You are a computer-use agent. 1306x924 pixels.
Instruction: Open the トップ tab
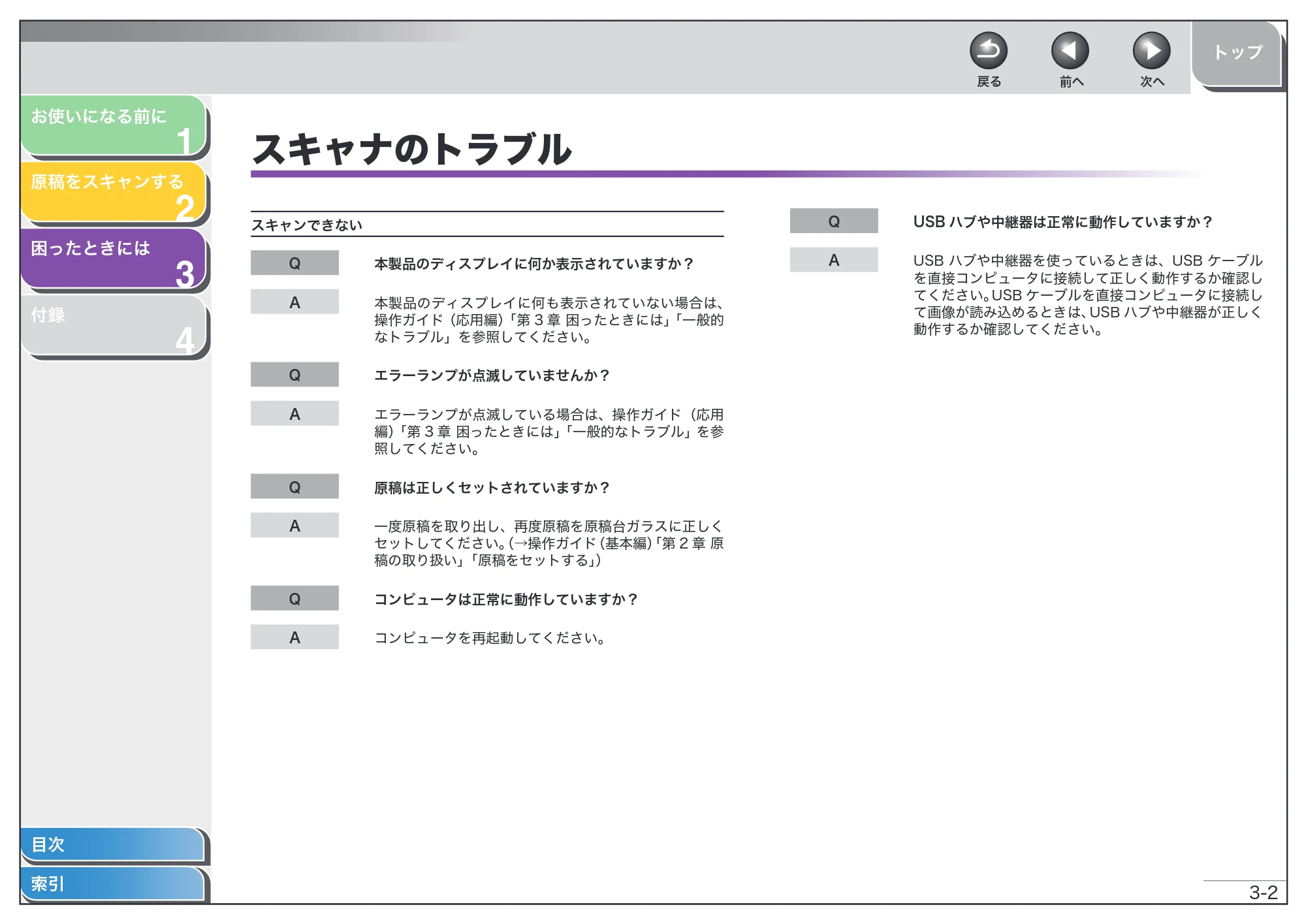(x=1237, y=54)
